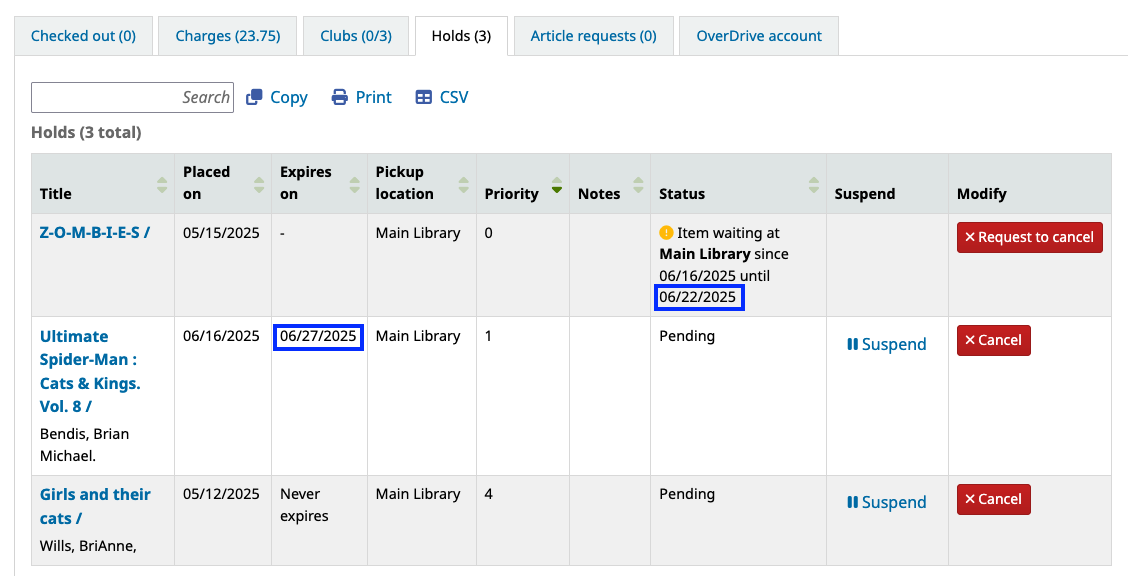Sort holds by Title column arrows
1128x576 pixels.
click(x=162, y=184)
